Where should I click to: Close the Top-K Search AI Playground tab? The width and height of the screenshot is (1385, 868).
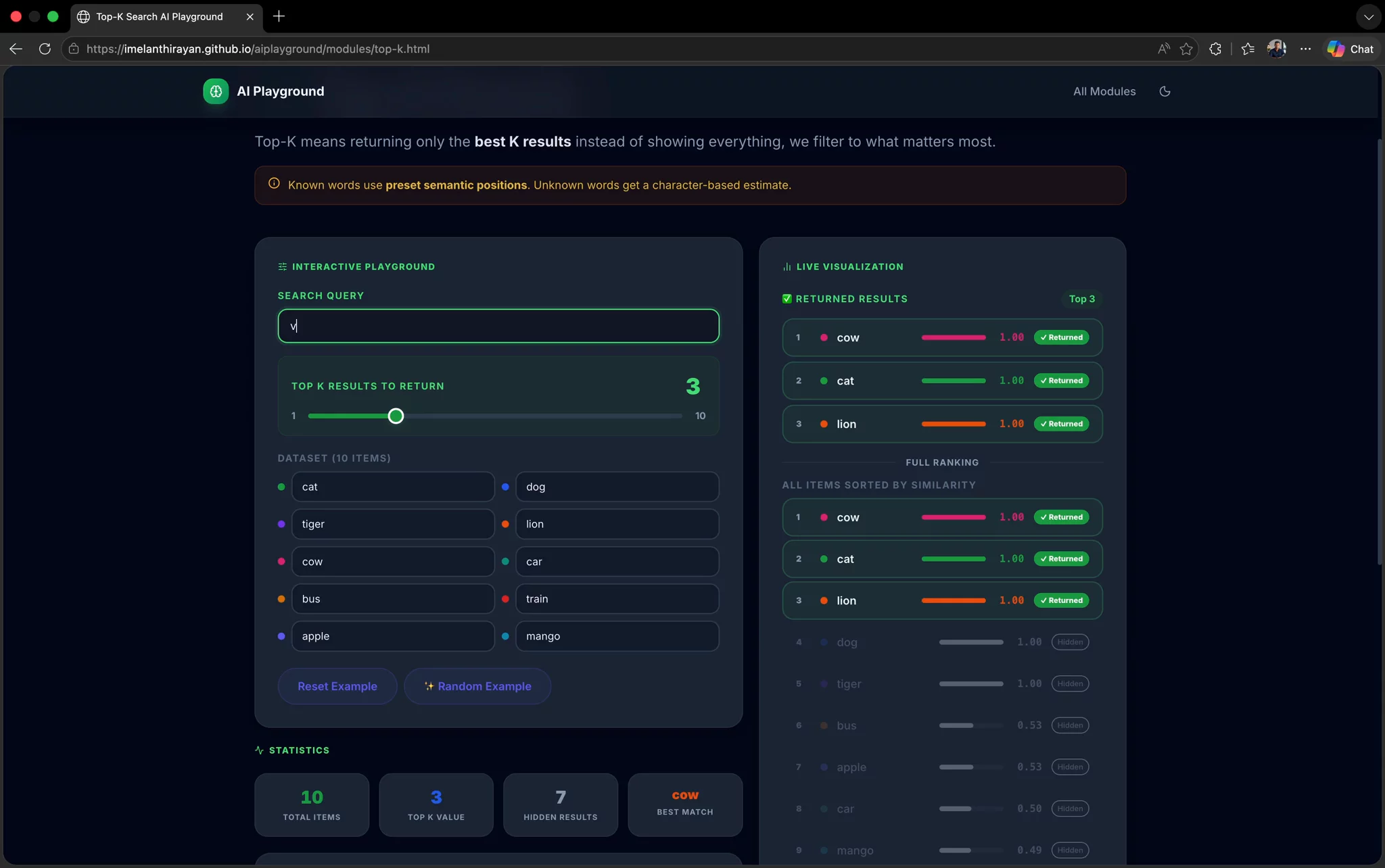point(250,16)
